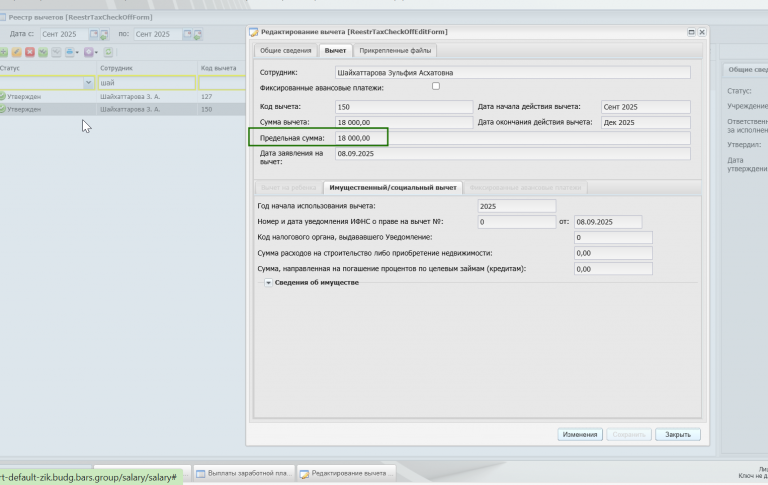Viewport: 768px width, 485px height.
Task: Click 'Дата окончания действия вычета' field Дек 2025
Action: 646,122
